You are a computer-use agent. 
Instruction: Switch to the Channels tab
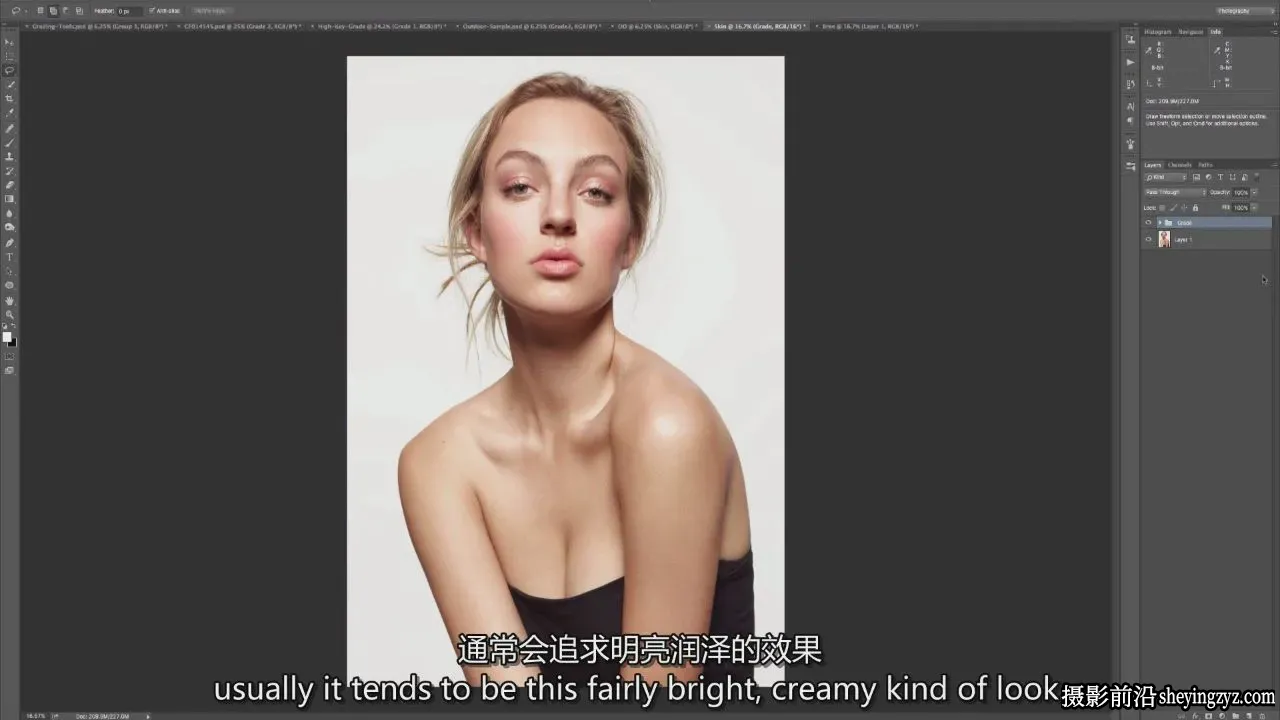[x=1180, y=165]
